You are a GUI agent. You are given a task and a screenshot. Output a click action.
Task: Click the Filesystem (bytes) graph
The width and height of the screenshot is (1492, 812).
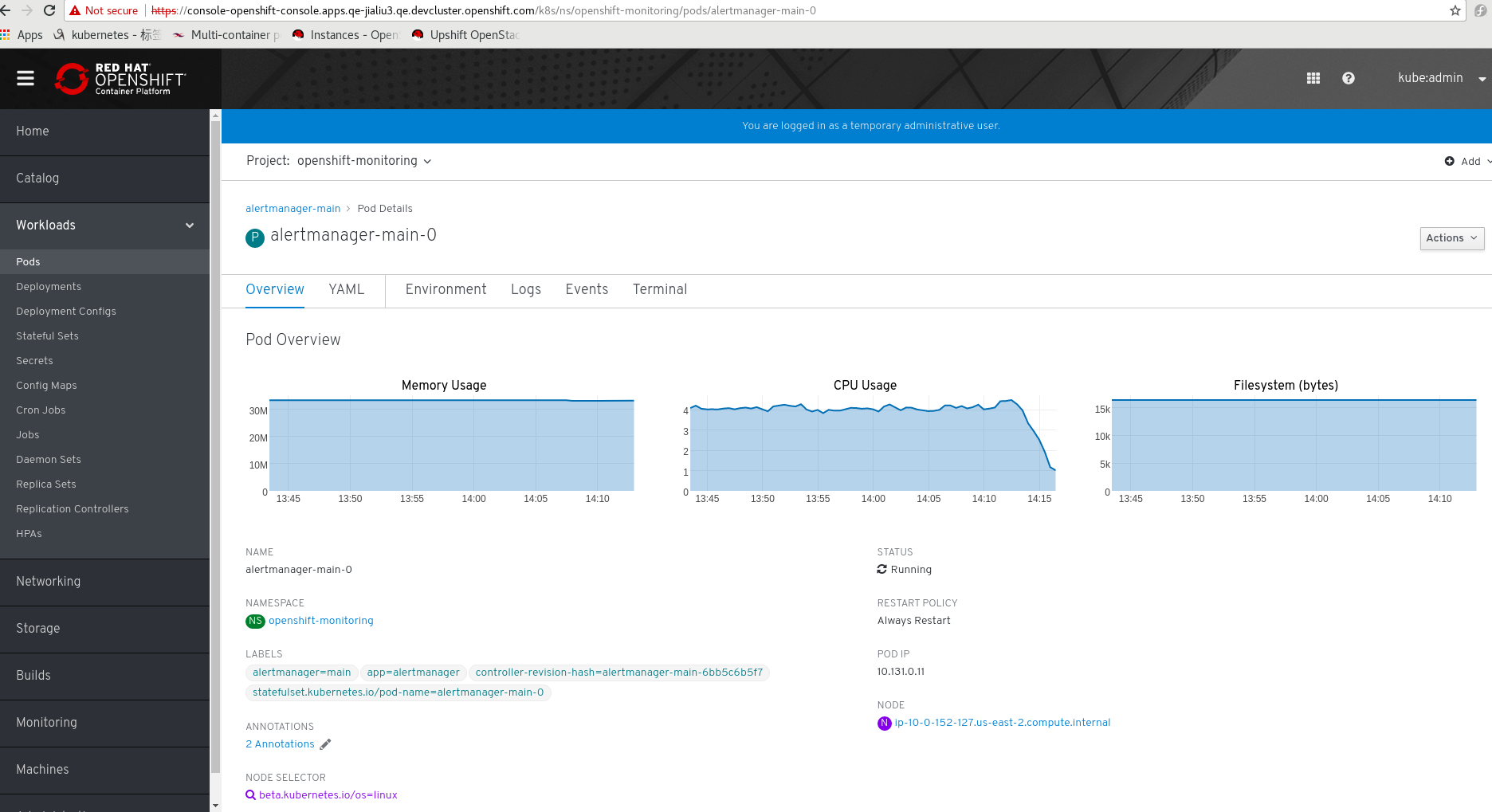point(1294,445)
